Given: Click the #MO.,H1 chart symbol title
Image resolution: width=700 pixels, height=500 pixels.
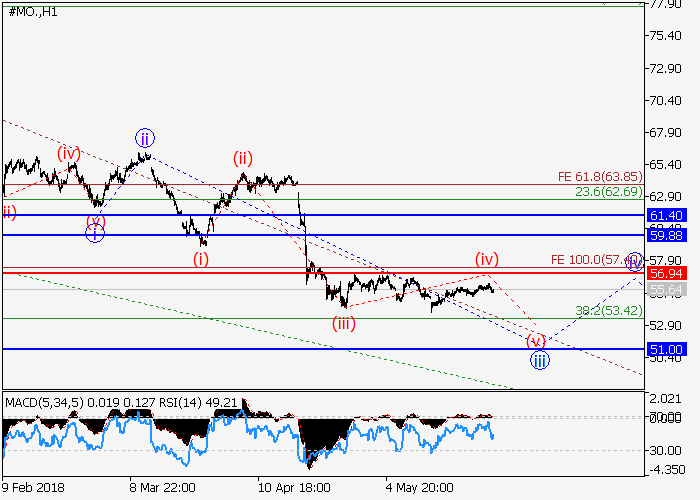Looking at the screenshot, I should (x=32, y=10).
